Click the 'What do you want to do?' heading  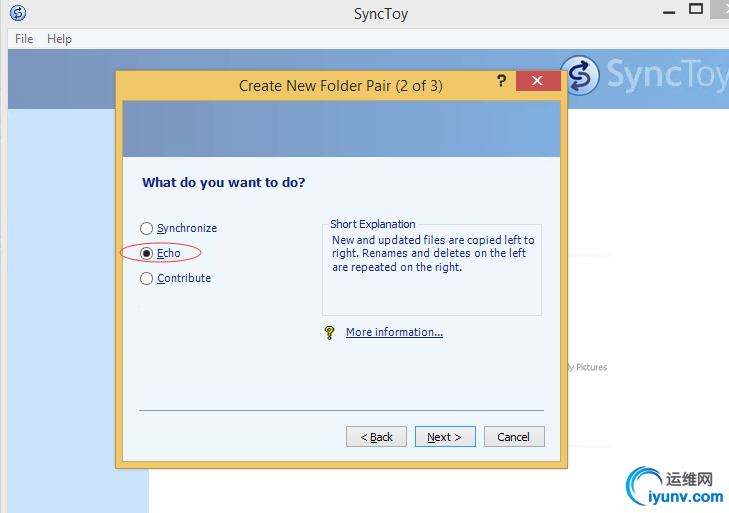224,182
